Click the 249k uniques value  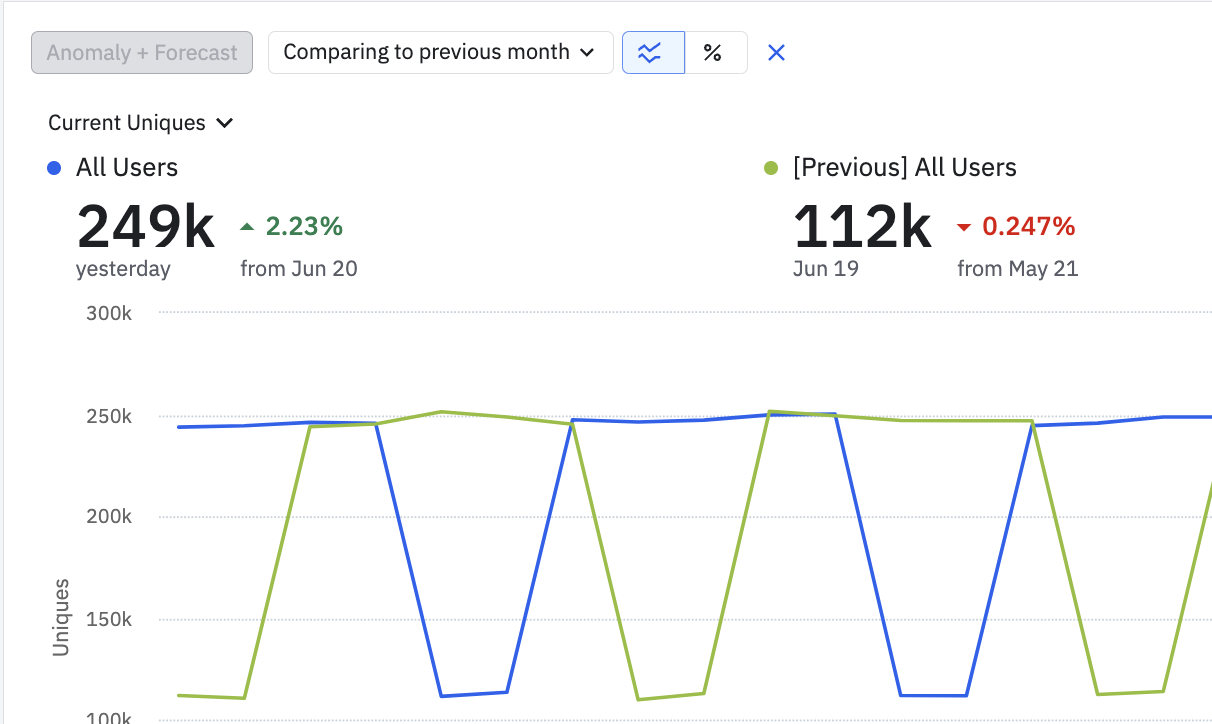(x=146, y=227)
